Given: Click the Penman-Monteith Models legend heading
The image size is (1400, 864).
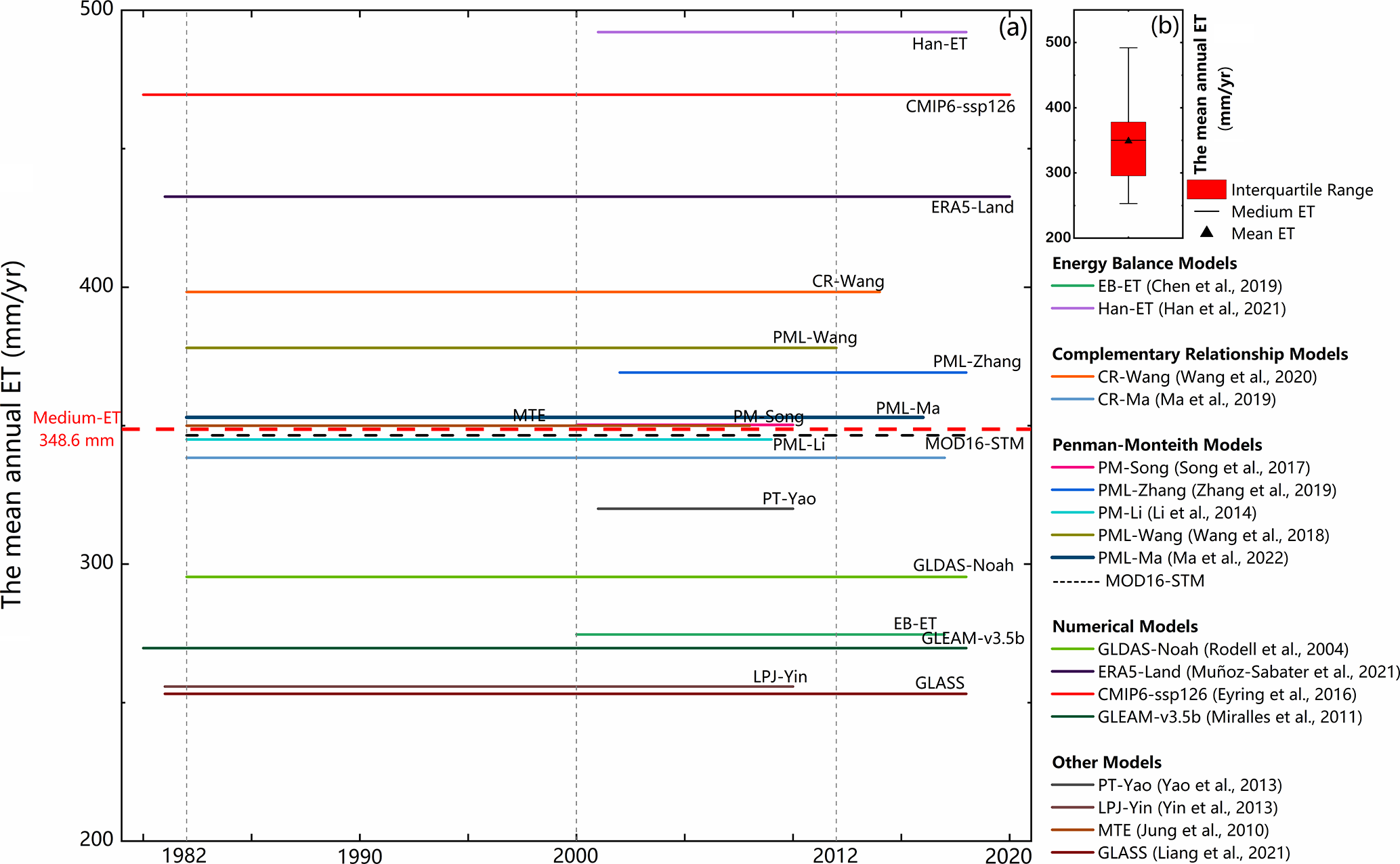Looking at the screenshot, I should pos(1157,445).
